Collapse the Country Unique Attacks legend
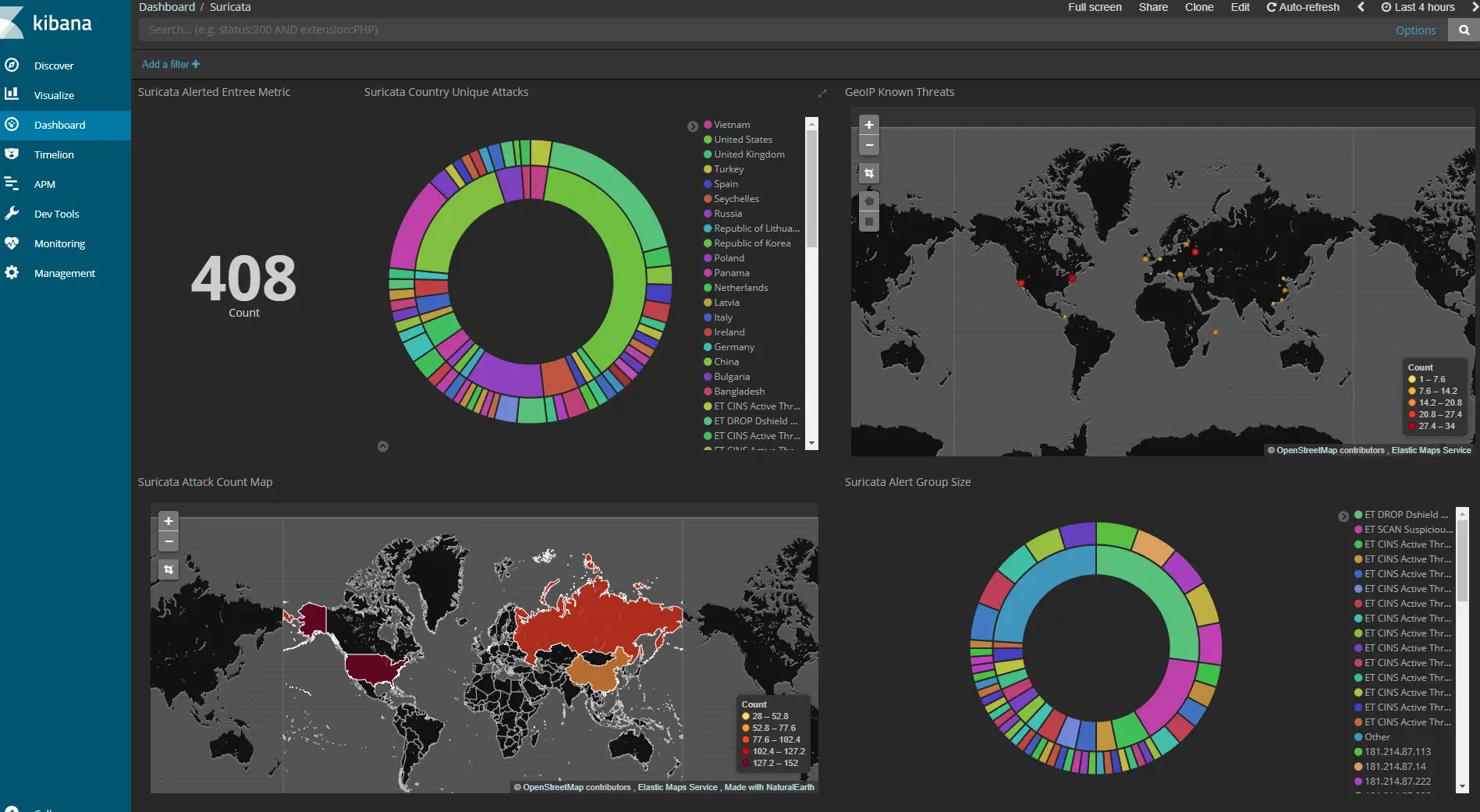 [x=692, y=126]
